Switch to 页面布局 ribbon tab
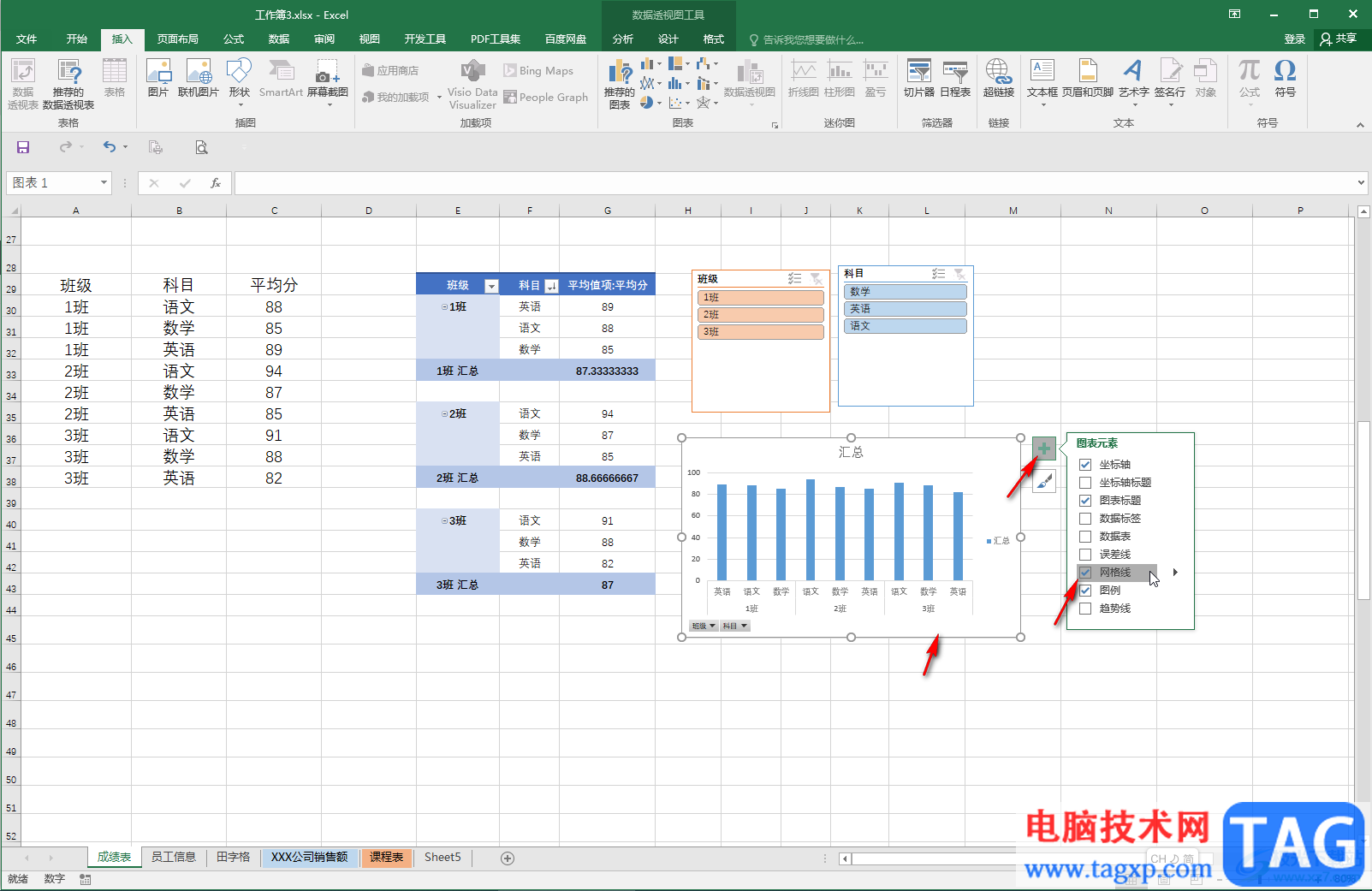Screen dimensions: 1372x891 point(178,39)
